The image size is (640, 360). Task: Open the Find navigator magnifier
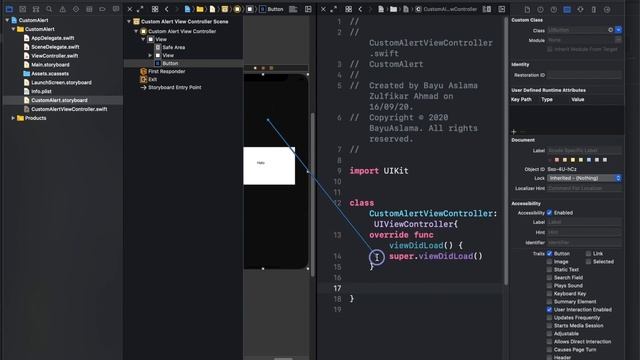coord(49,9)
